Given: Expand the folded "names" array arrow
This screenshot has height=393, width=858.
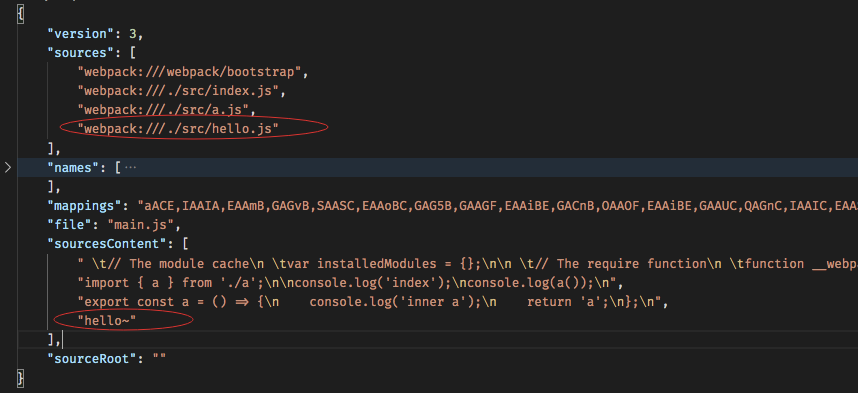Looking at the screenshot, I should pos(8,167).
